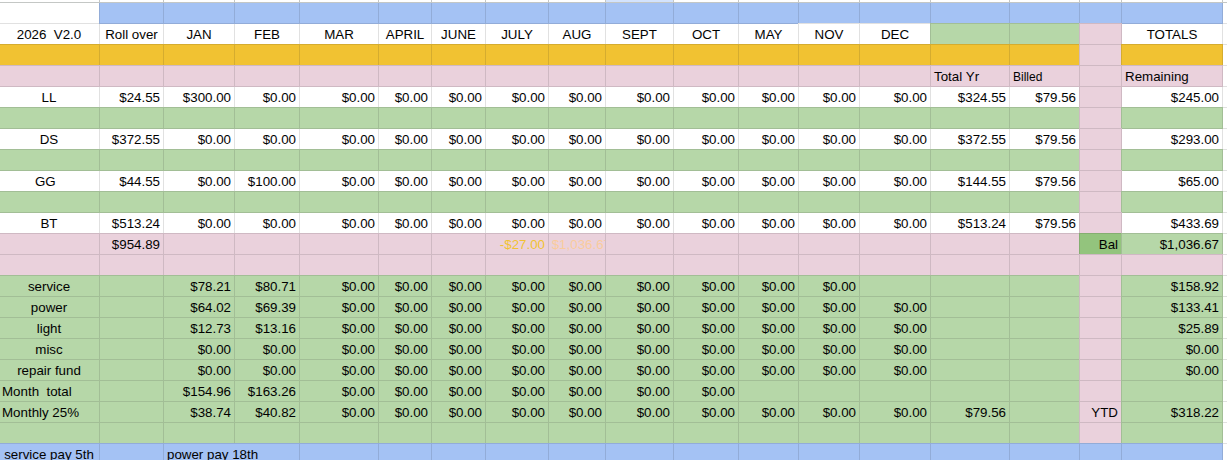
Task: Click the balance amount $1,036.67
Action: point(1171,244)
